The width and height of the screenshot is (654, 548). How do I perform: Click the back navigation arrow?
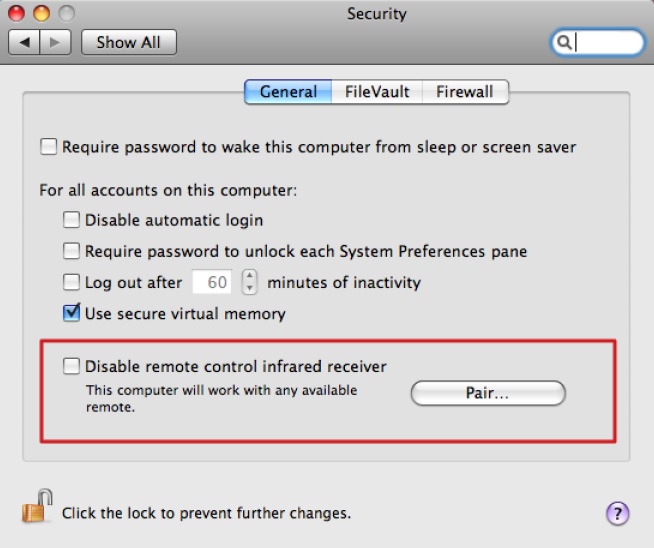point(23,42)
